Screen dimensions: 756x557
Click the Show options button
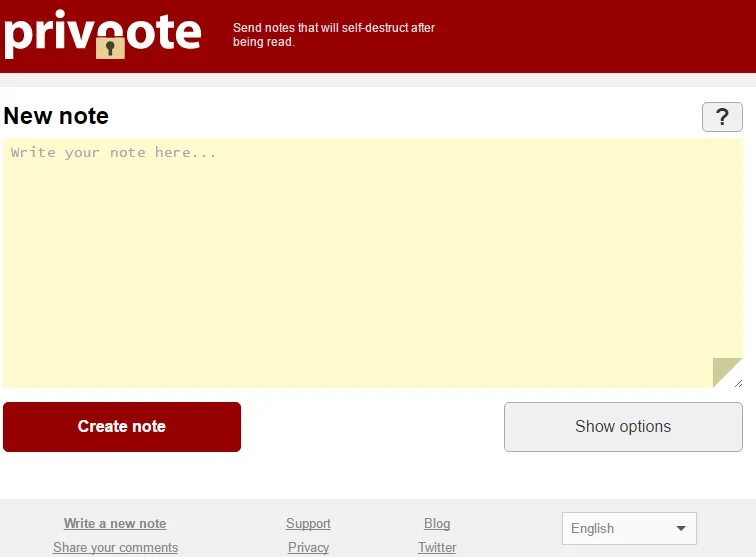pyautogui.click(x=623, y=427)
